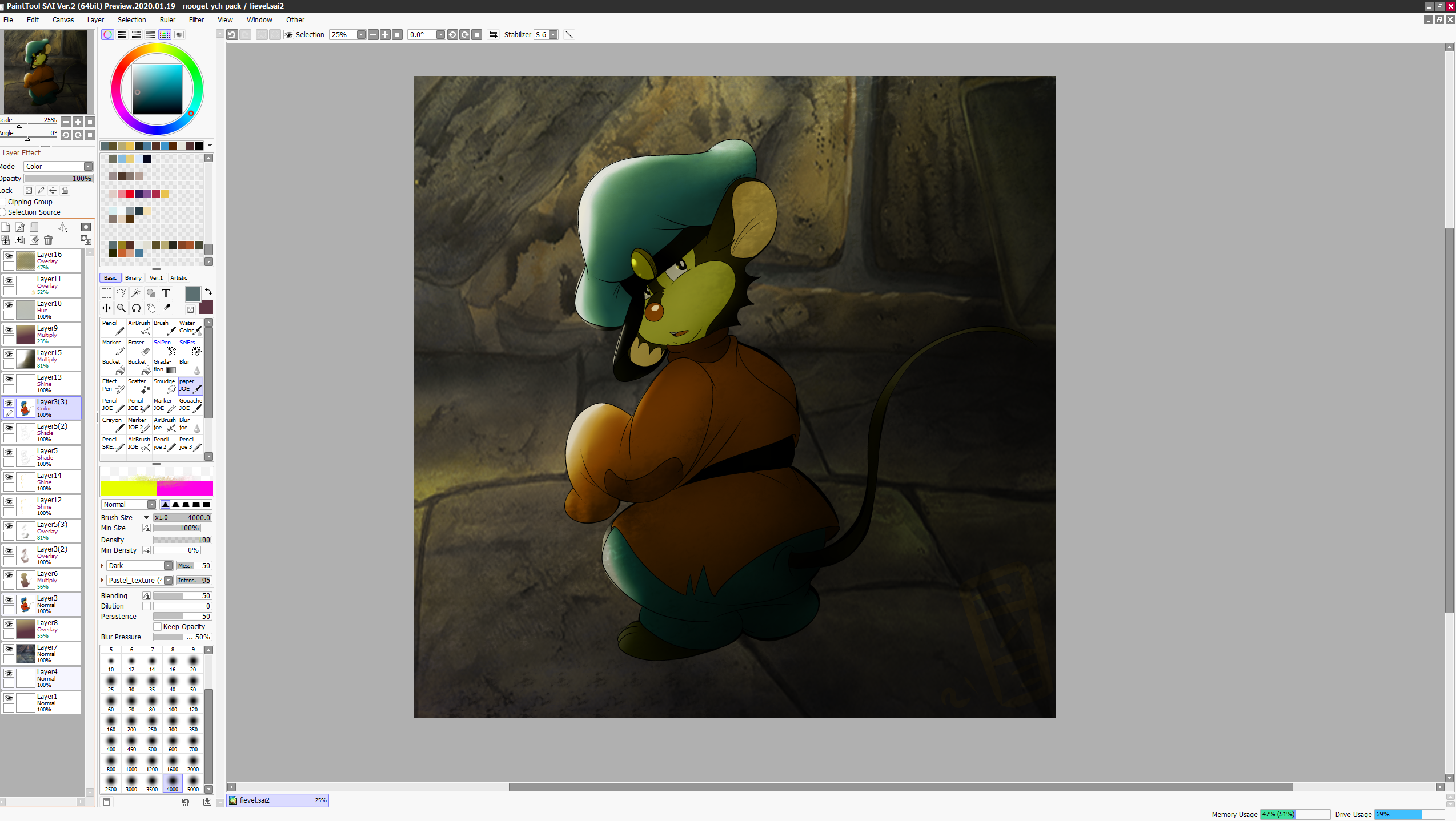1456x821 pixels.
Task: Click the foreground color swatch
Action: pyautogui.click(x=193, y=294)
